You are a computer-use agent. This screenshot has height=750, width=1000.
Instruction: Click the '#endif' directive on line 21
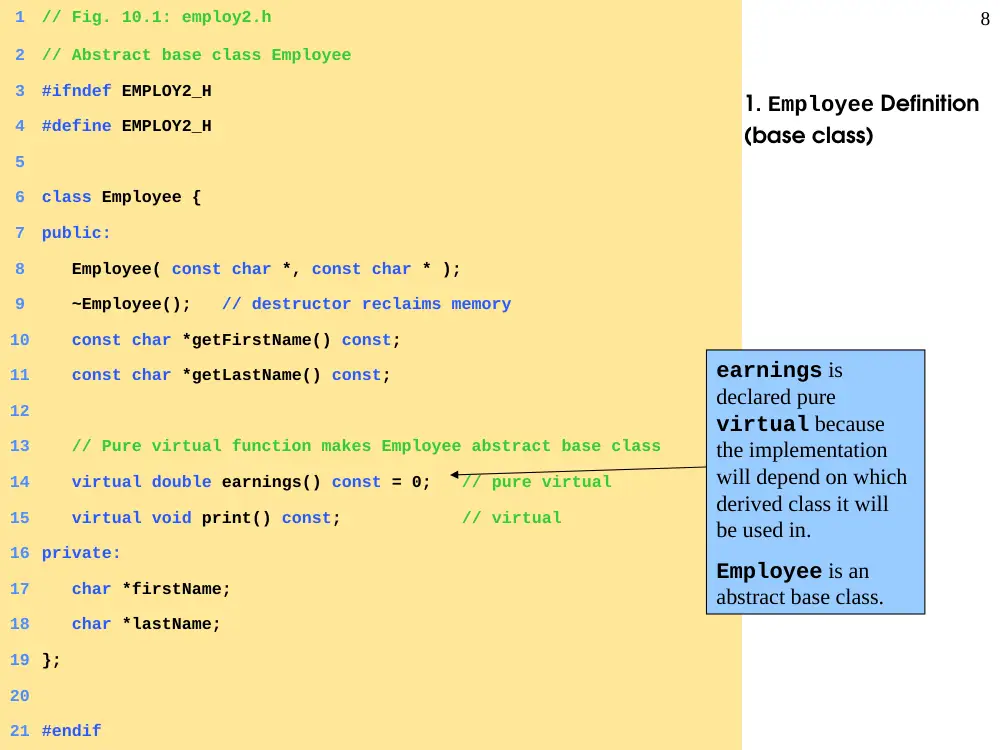[71, 731]
